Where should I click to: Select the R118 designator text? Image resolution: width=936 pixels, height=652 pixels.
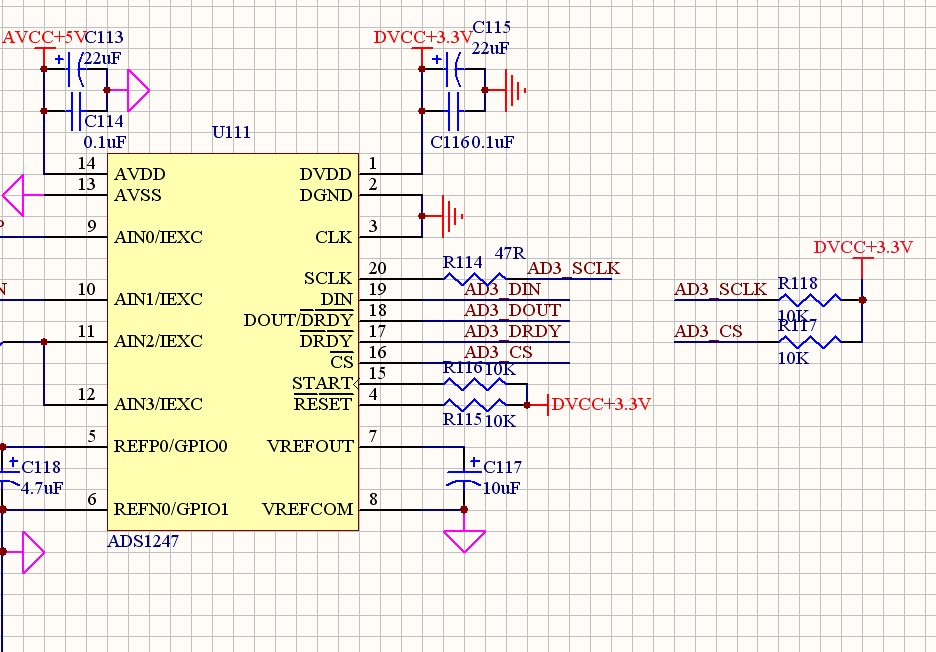click(x=798, y=283)
